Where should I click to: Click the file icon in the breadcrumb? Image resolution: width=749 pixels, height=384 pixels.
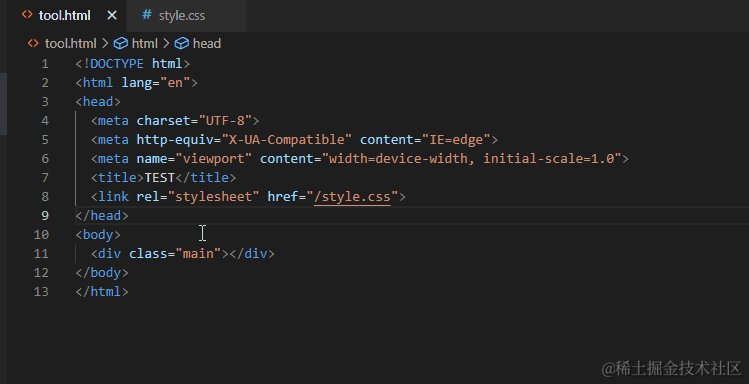coord(33,43)
